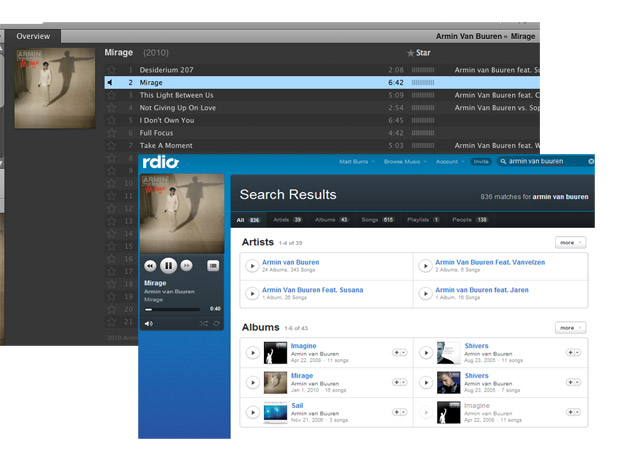Play the Shivers album with 7 songs
630x457 pixels.
click(x=426, y=383)
